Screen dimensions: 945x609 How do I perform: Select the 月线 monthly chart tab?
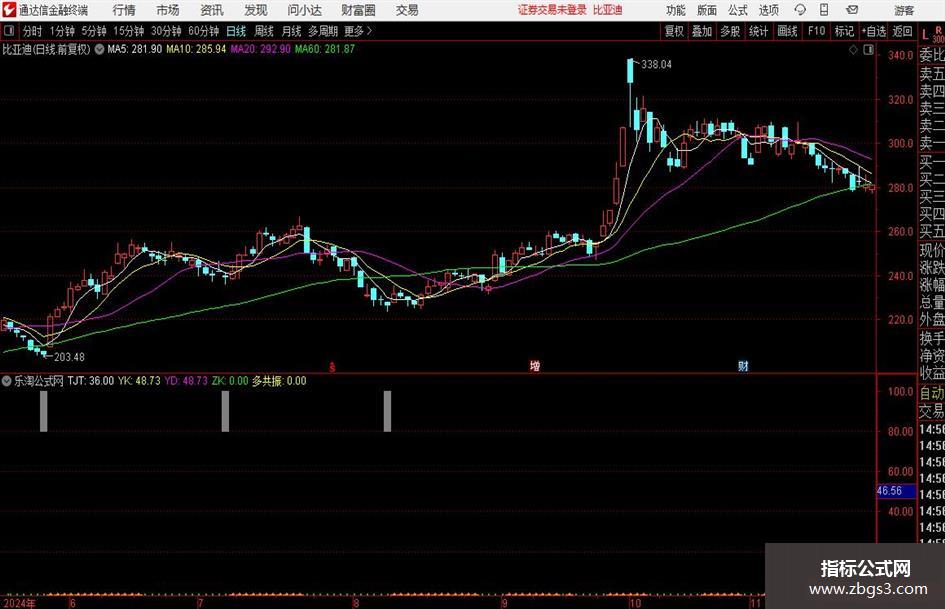[291, 31]
